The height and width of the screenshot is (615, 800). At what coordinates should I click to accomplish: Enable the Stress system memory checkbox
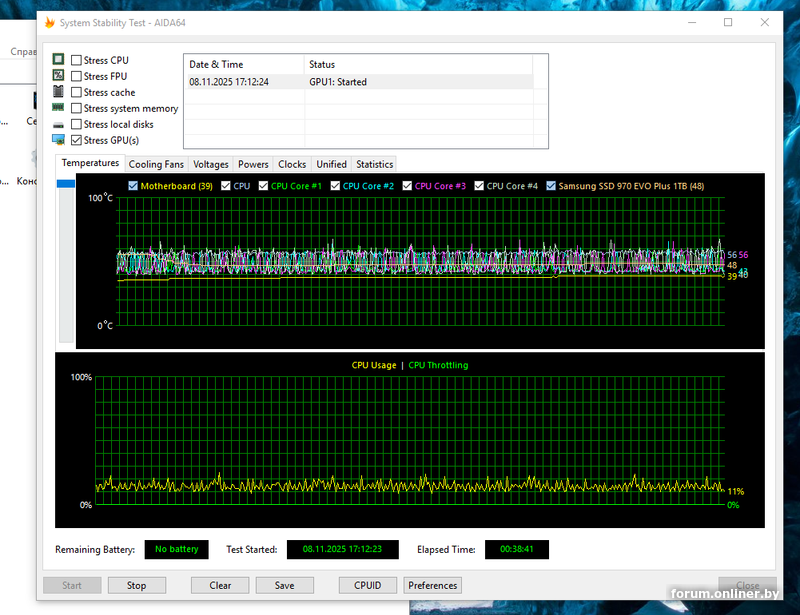tap(76, 108)
